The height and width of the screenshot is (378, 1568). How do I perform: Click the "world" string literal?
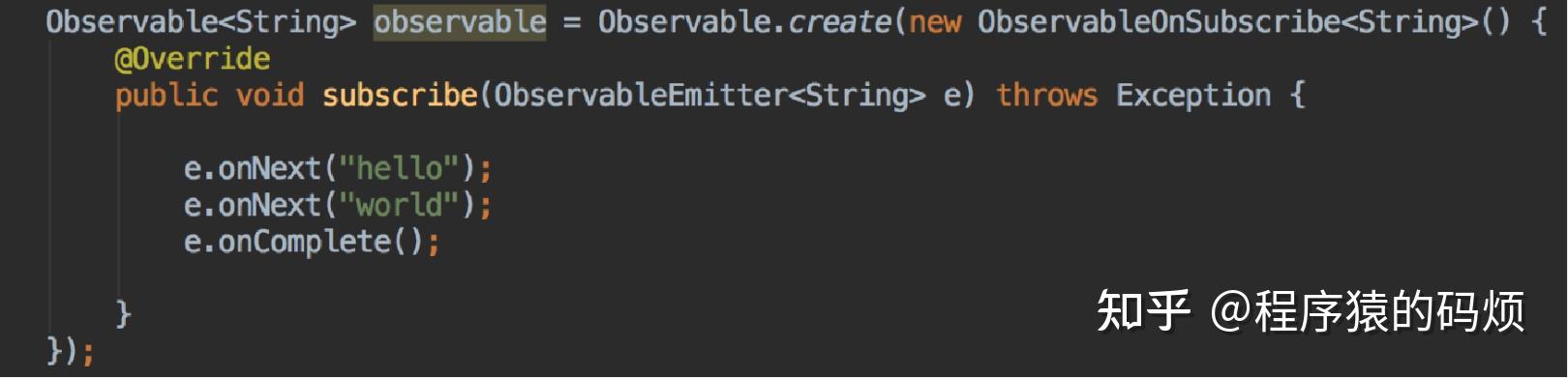(x=399, y=205)
